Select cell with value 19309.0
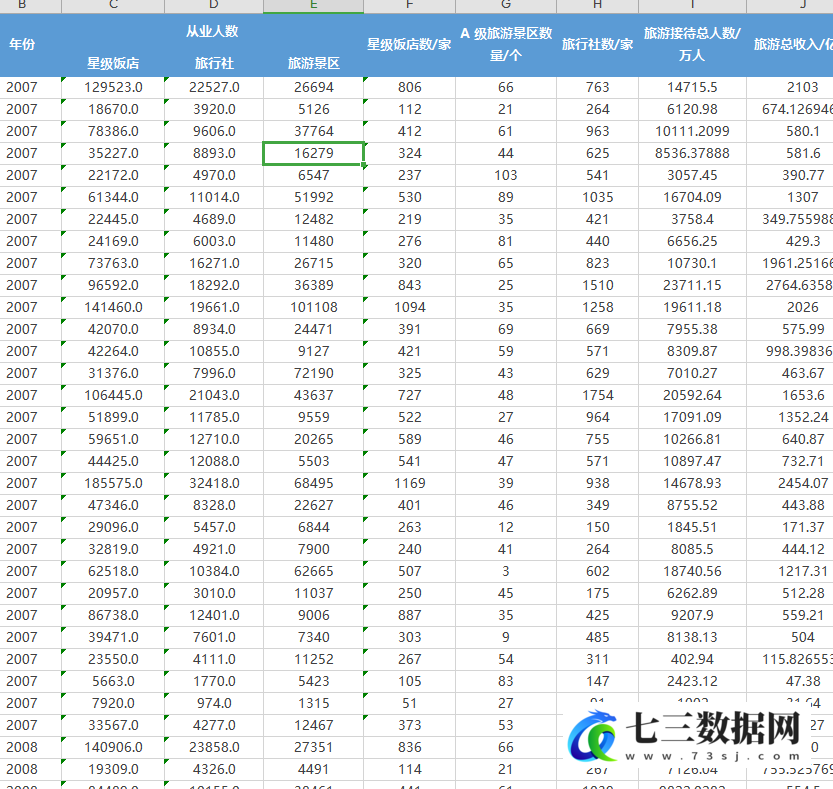The height and width of the screenshot is (789, 833). pyautogui.click(x=113, y=769)
